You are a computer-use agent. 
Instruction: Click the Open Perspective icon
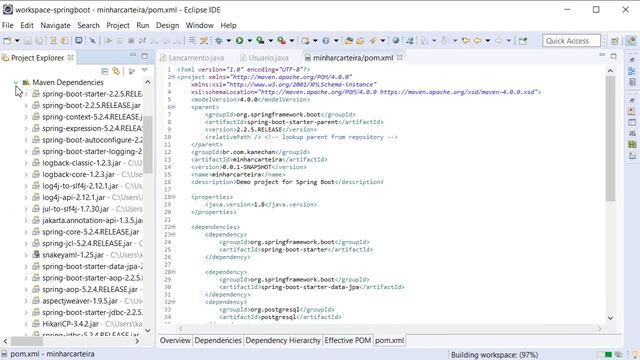[615, 41]
